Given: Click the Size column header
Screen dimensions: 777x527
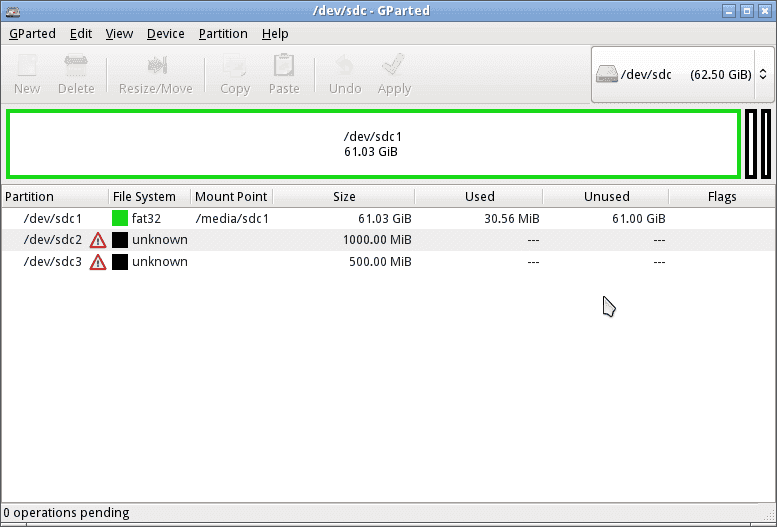Looking at the screenshot, I should tap(344, 197).
